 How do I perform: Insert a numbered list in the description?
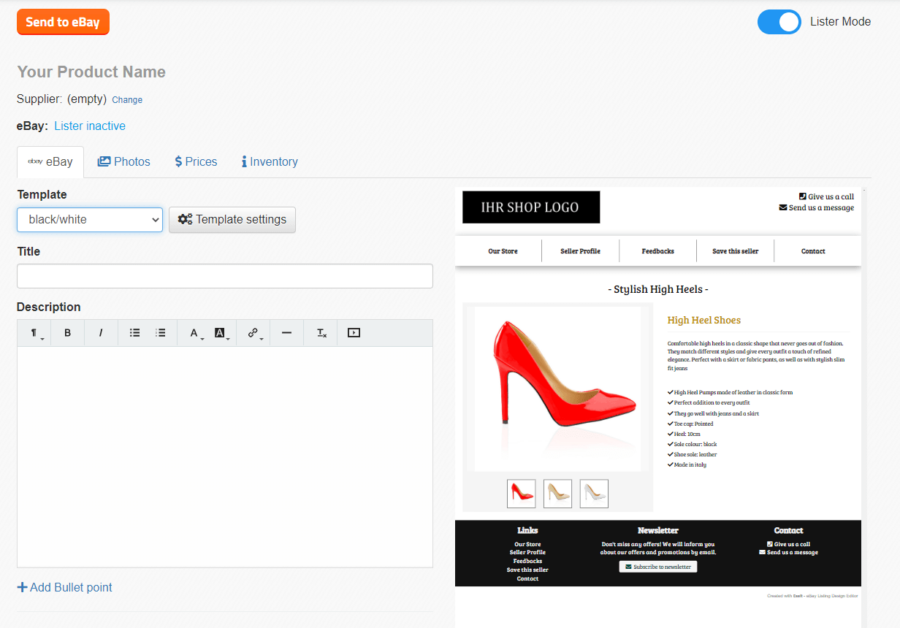161,332
